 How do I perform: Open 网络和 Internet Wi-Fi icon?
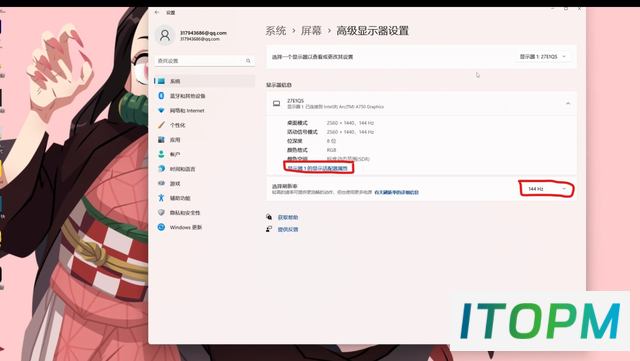tap(161, 110)
